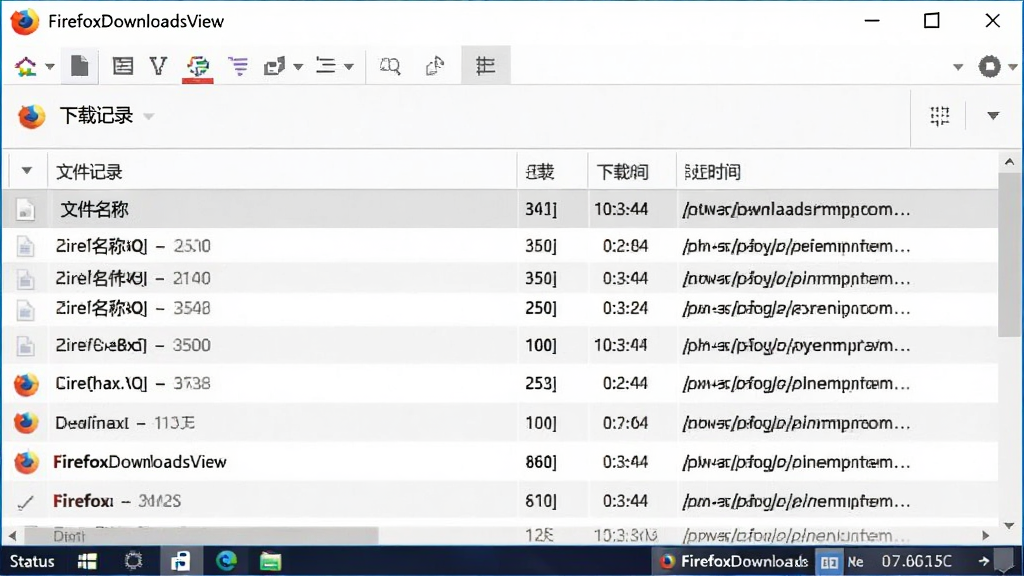1024x576 pixels.
Task: Select the document page toolbar icon
Action: coord(80,66)
